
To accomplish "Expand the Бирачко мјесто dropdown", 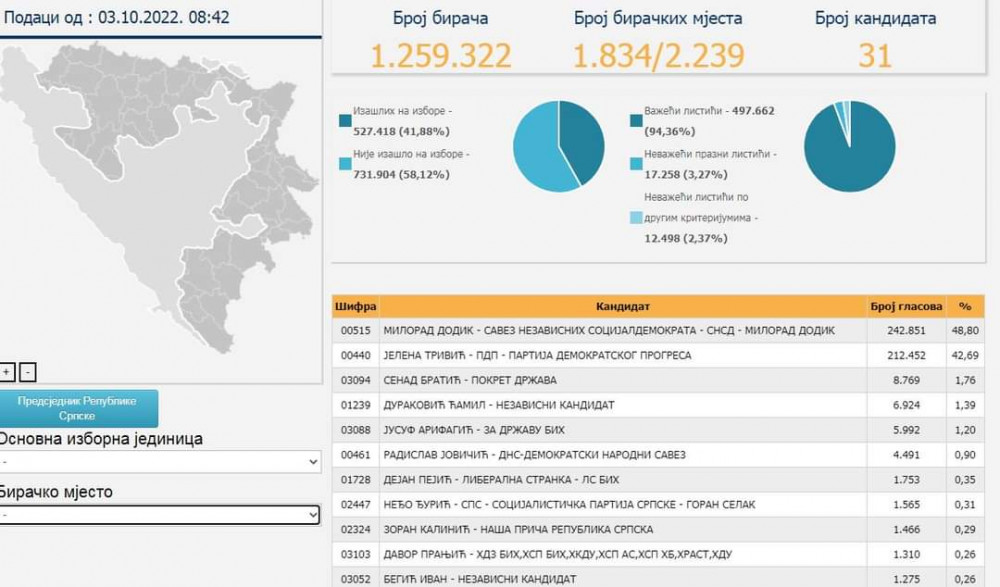I will click(160, 515).
